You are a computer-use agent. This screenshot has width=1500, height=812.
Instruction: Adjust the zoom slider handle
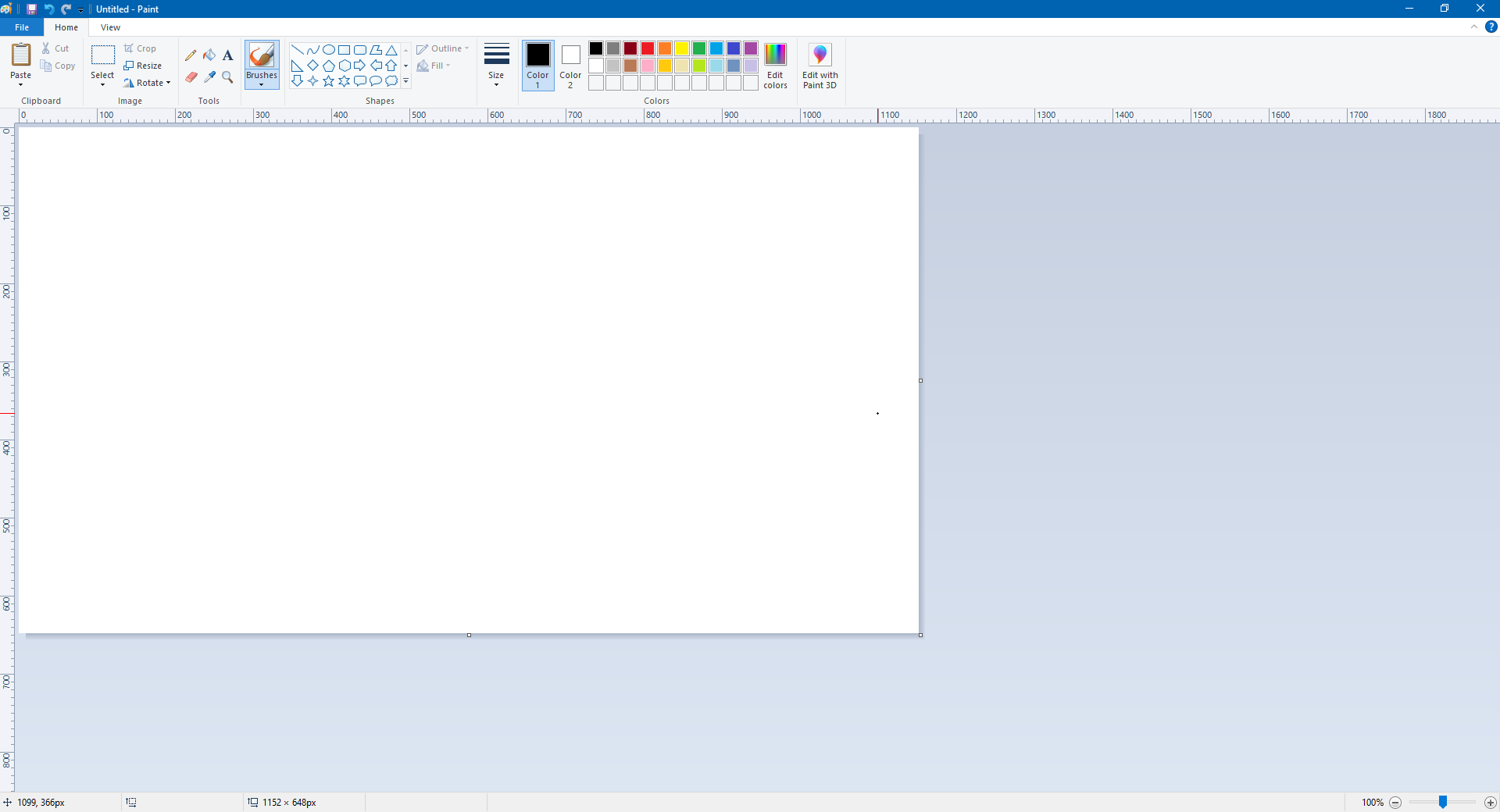1443,802
